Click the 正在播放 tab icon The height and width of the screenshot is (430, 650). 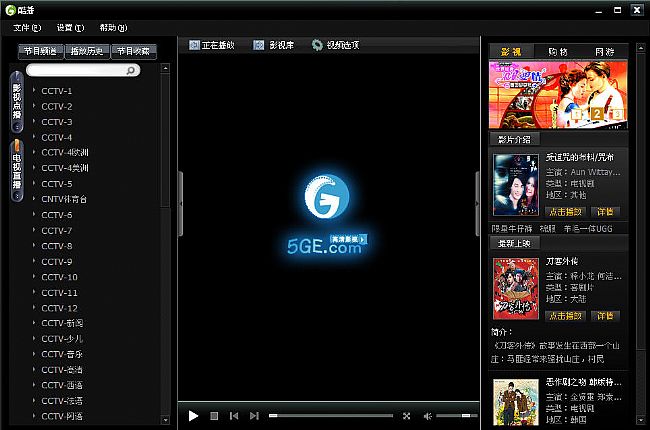point(194,45)
